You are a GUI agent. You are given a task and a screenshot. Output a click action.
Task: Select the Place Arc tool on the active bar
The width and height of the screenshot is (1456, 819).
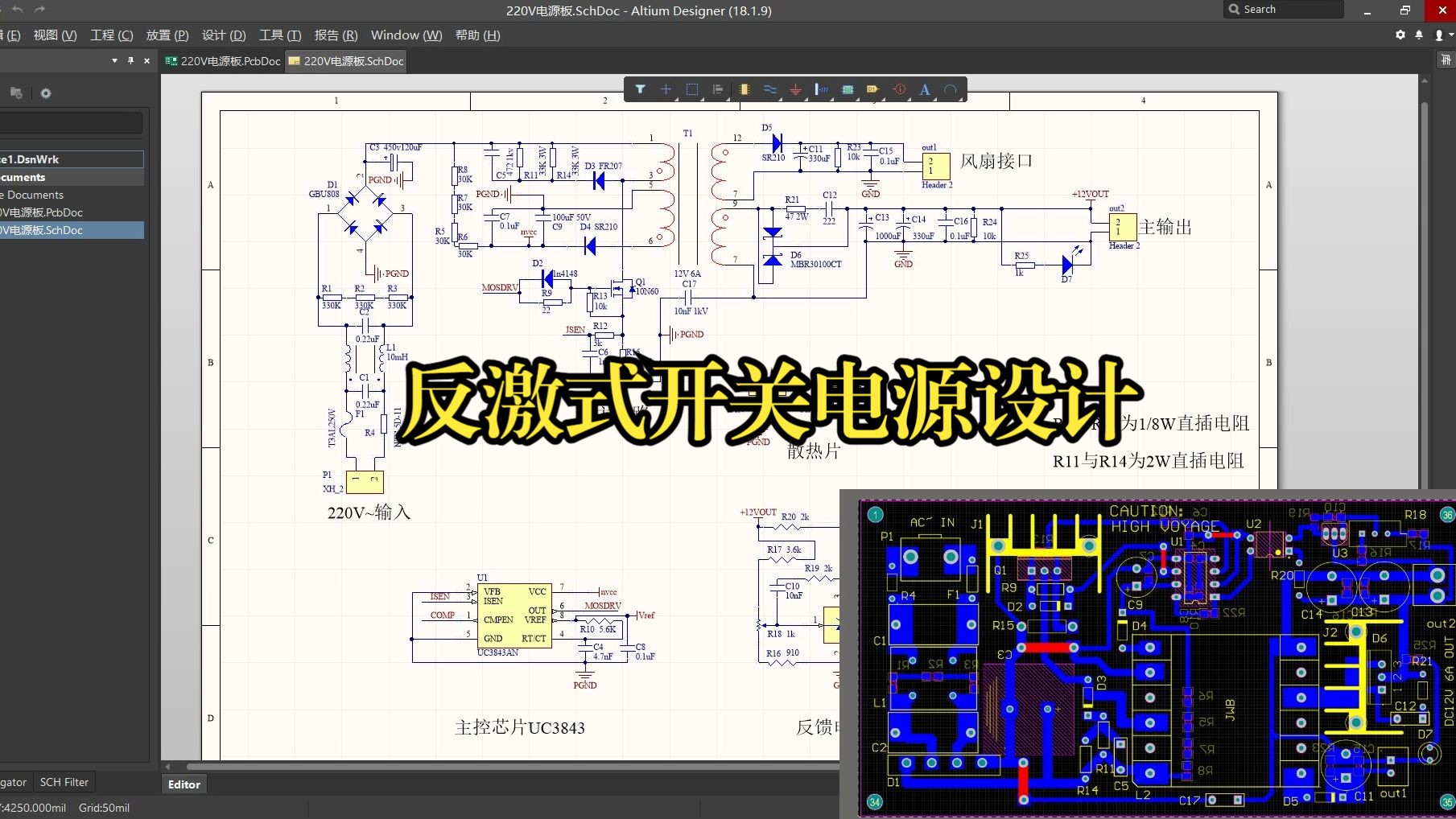point(952,89)
